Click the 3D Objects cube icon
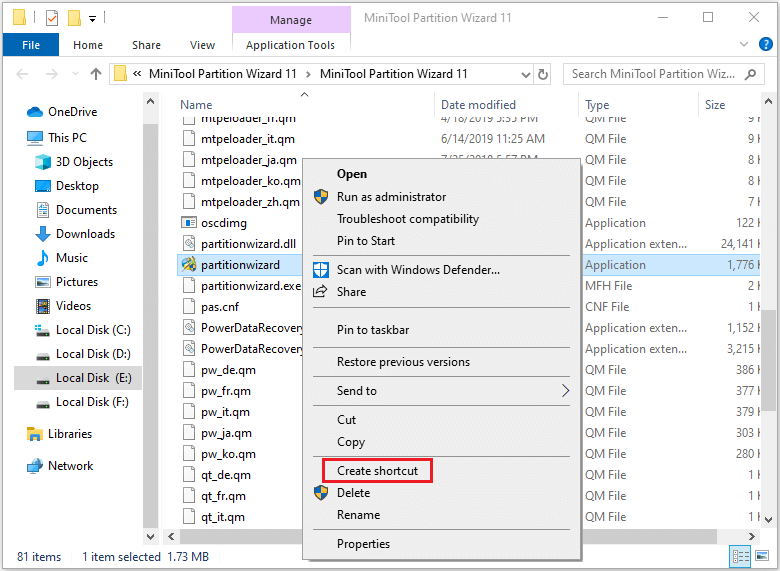 click(43, 162)
